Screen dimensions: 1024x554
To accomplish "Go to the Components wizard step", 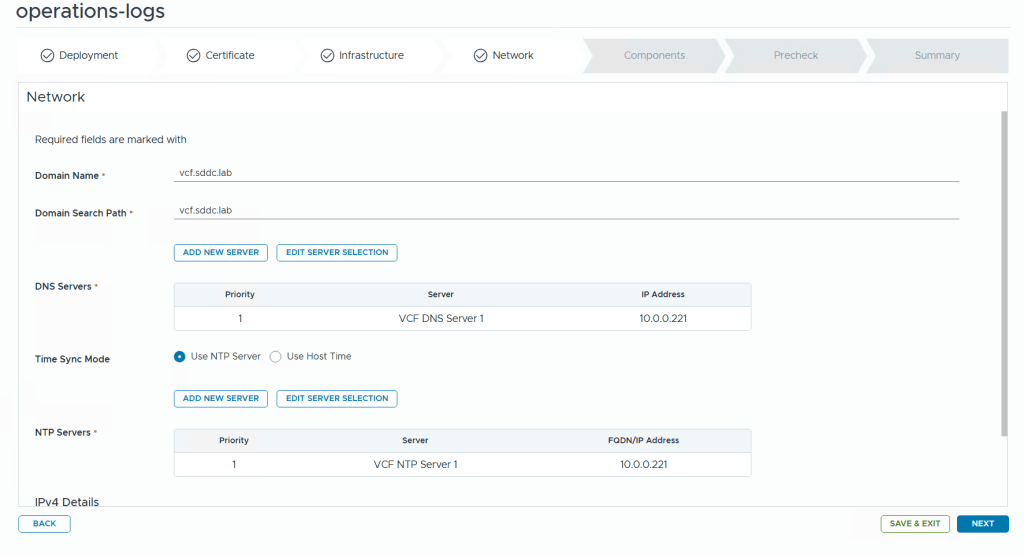I will point(654,56).
